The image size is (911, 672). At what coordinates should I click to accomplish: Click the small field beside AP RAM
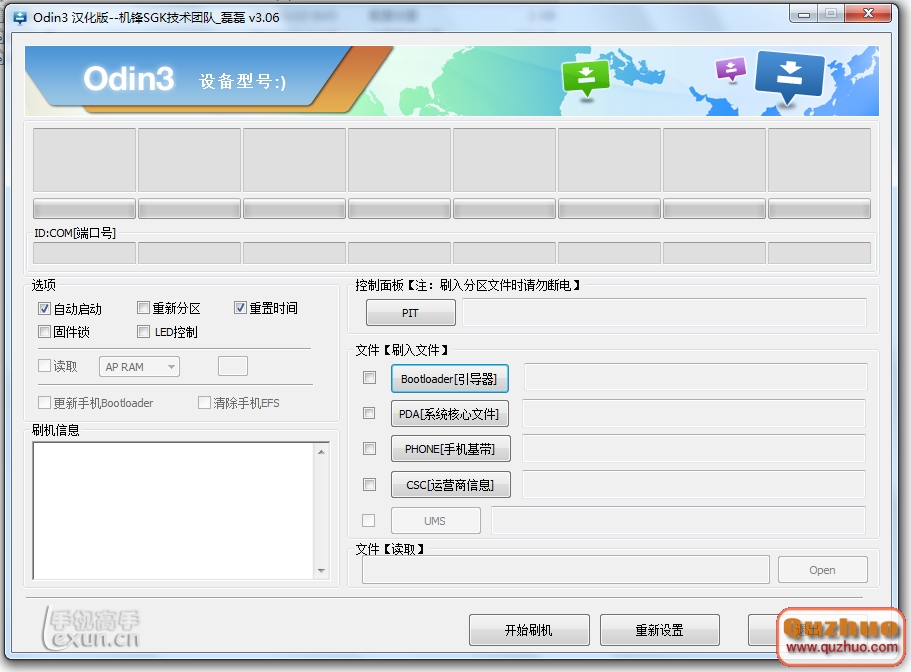(x=233, y=366)
